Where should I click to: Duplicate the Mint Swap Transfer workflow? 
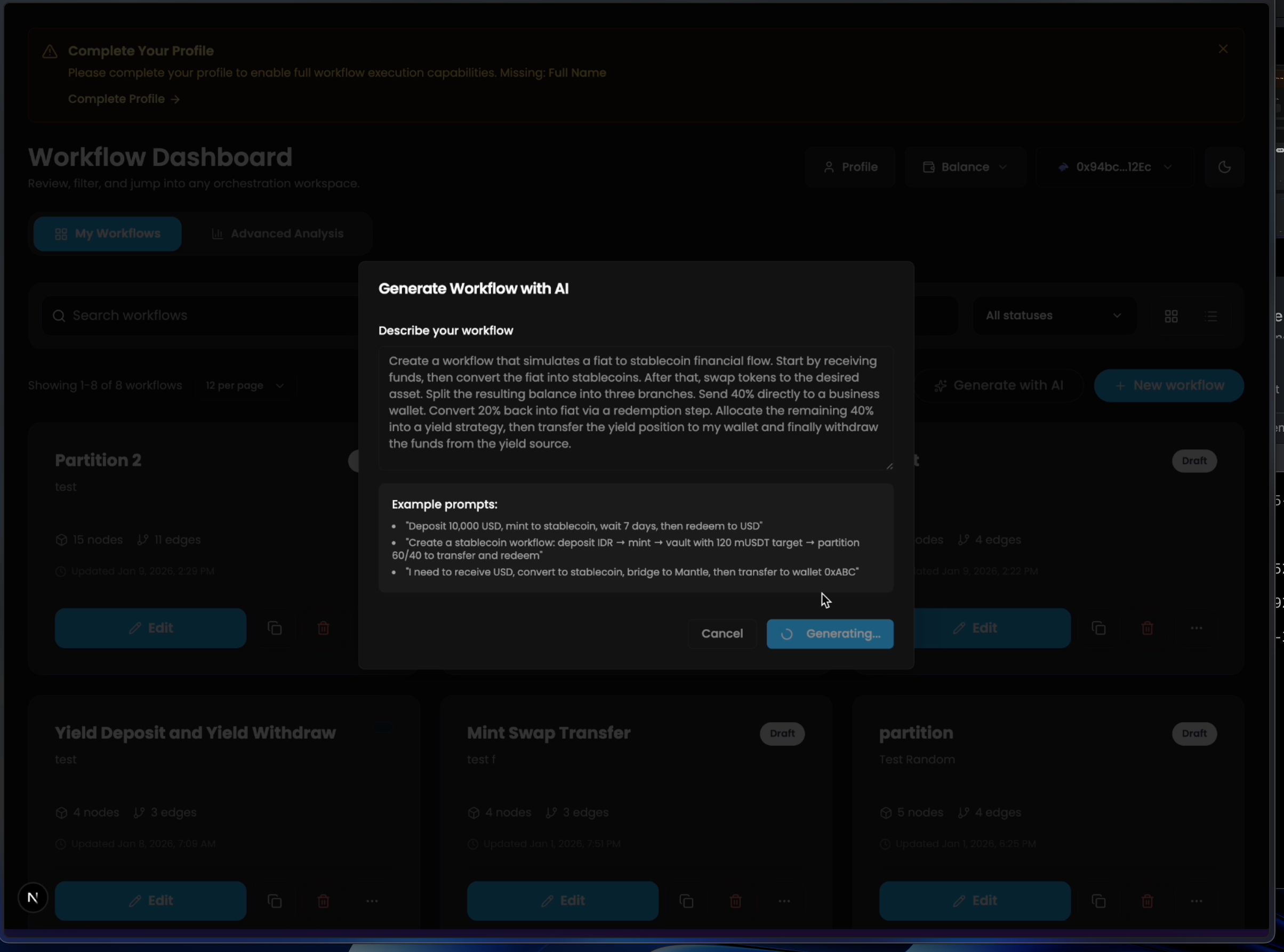coord(686,901)
